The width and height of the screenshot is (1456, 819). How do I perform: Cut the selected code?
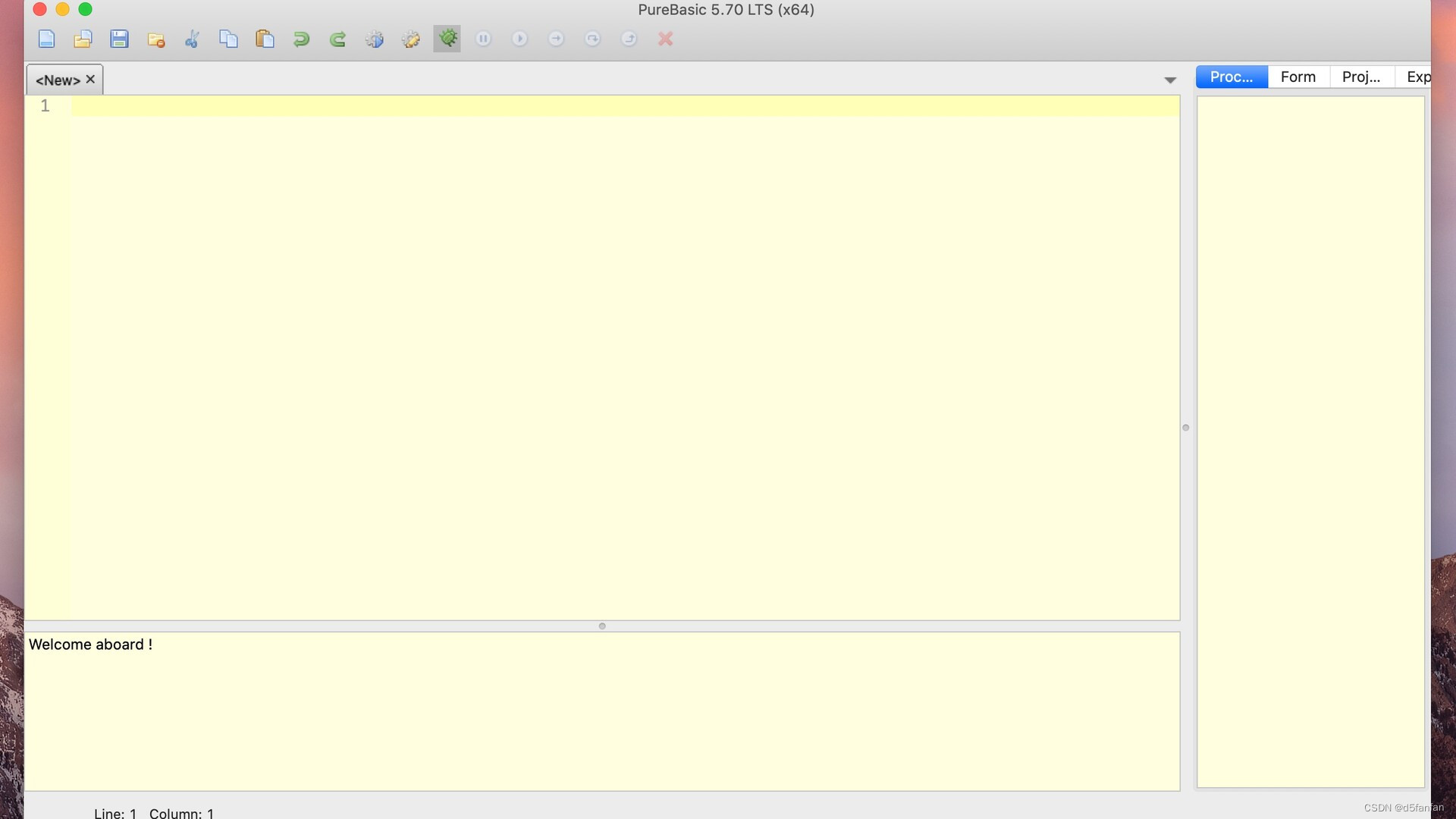point(192,39)
